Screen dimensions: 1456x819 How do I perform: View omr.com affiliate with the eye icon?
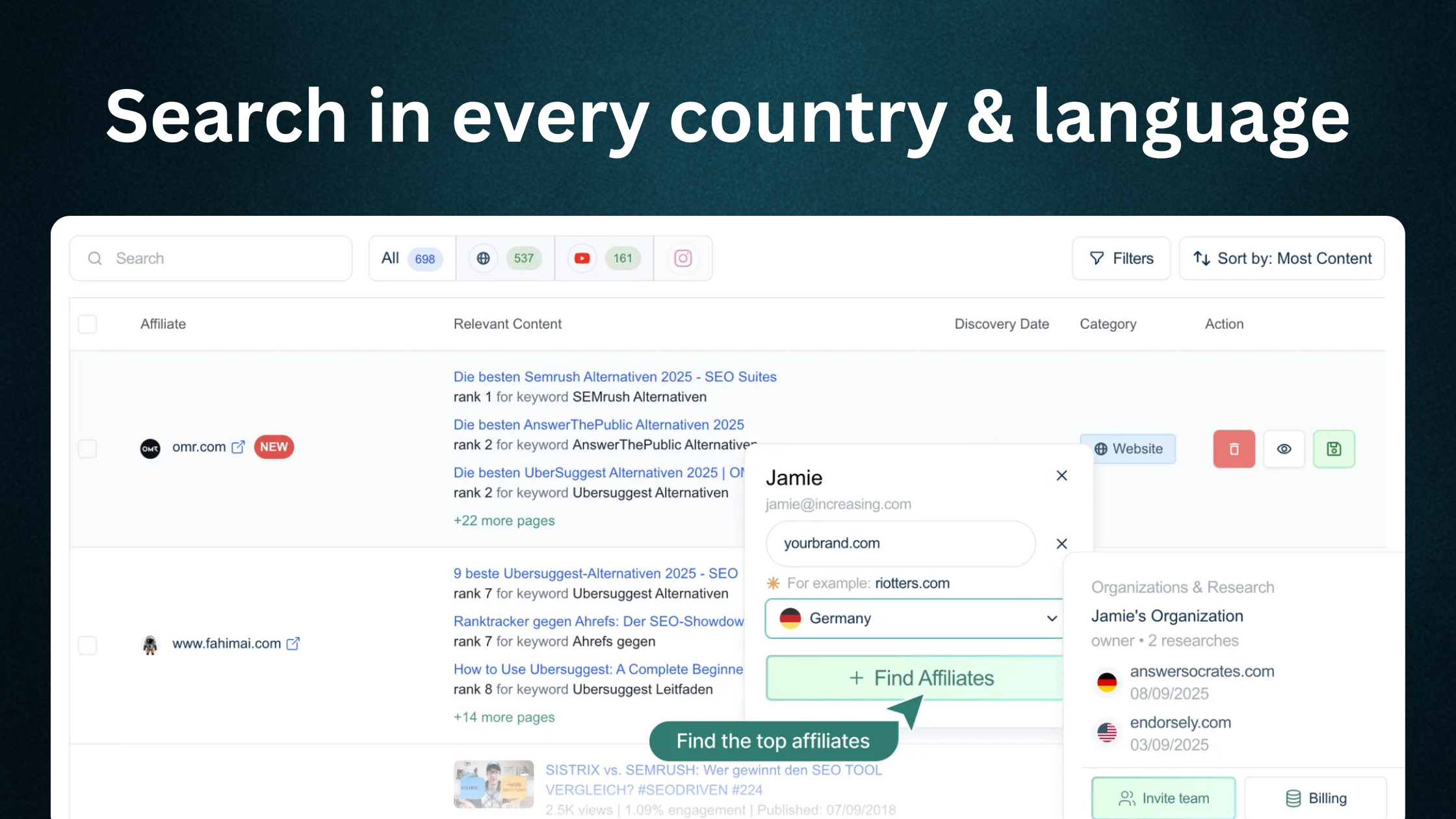click(x=1284, y=448)
